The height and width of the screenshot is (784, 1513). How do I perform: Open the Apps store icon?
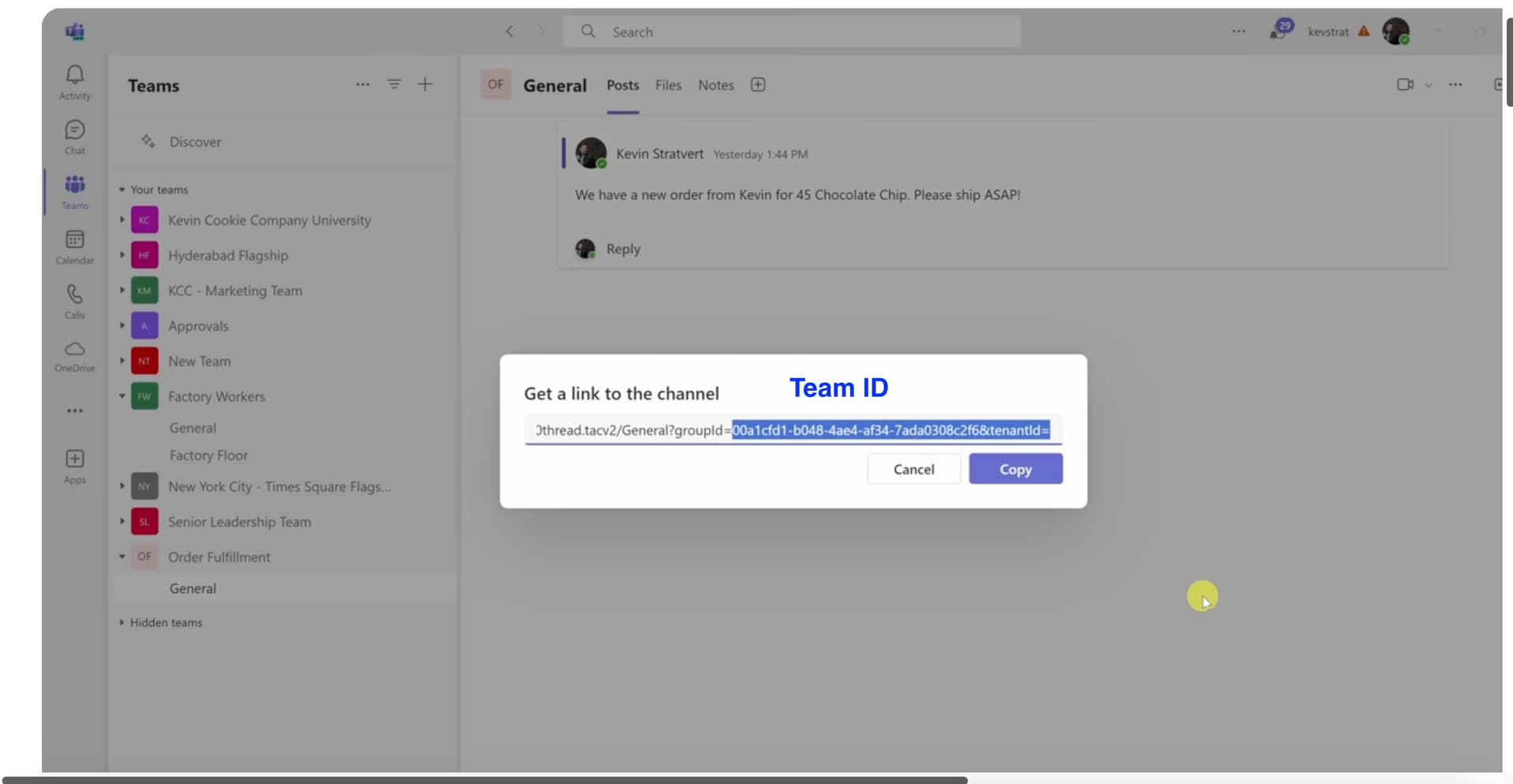pos(75,466)
